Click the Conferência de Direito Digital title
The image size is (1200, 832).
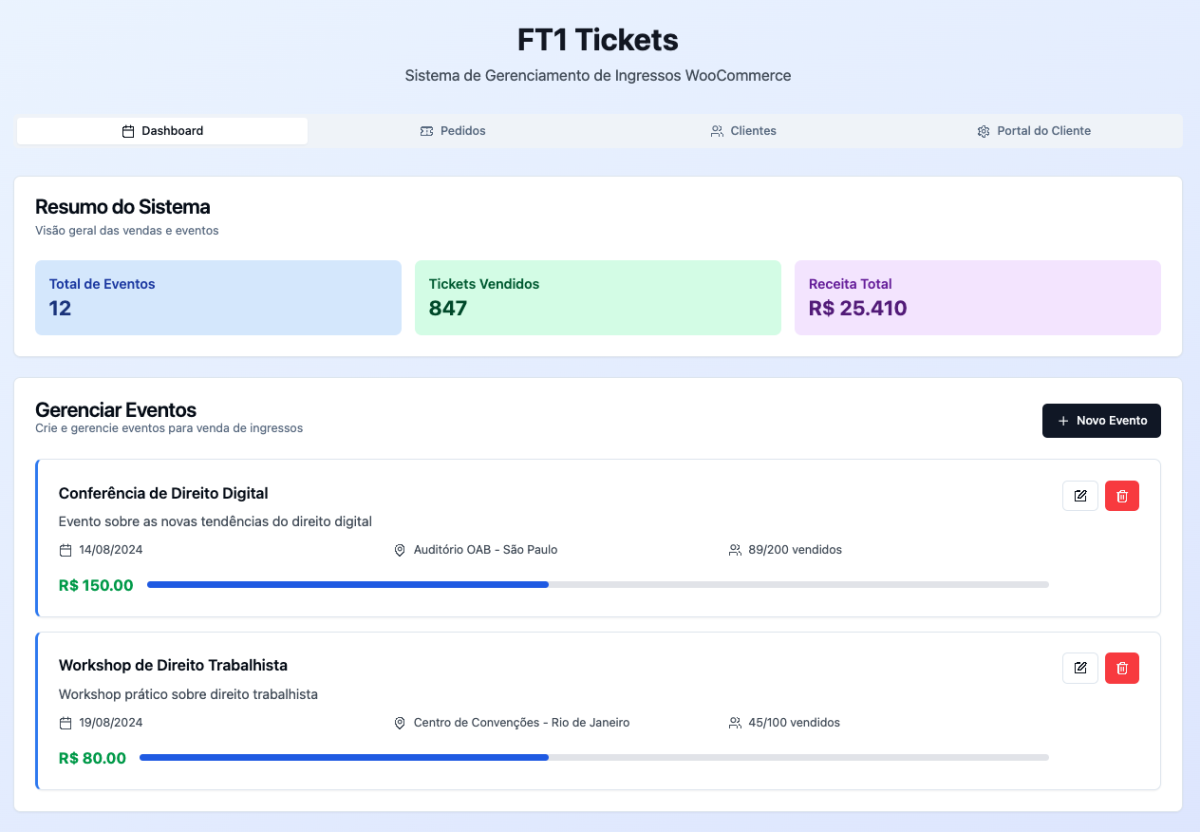click(x=163, y=493)
